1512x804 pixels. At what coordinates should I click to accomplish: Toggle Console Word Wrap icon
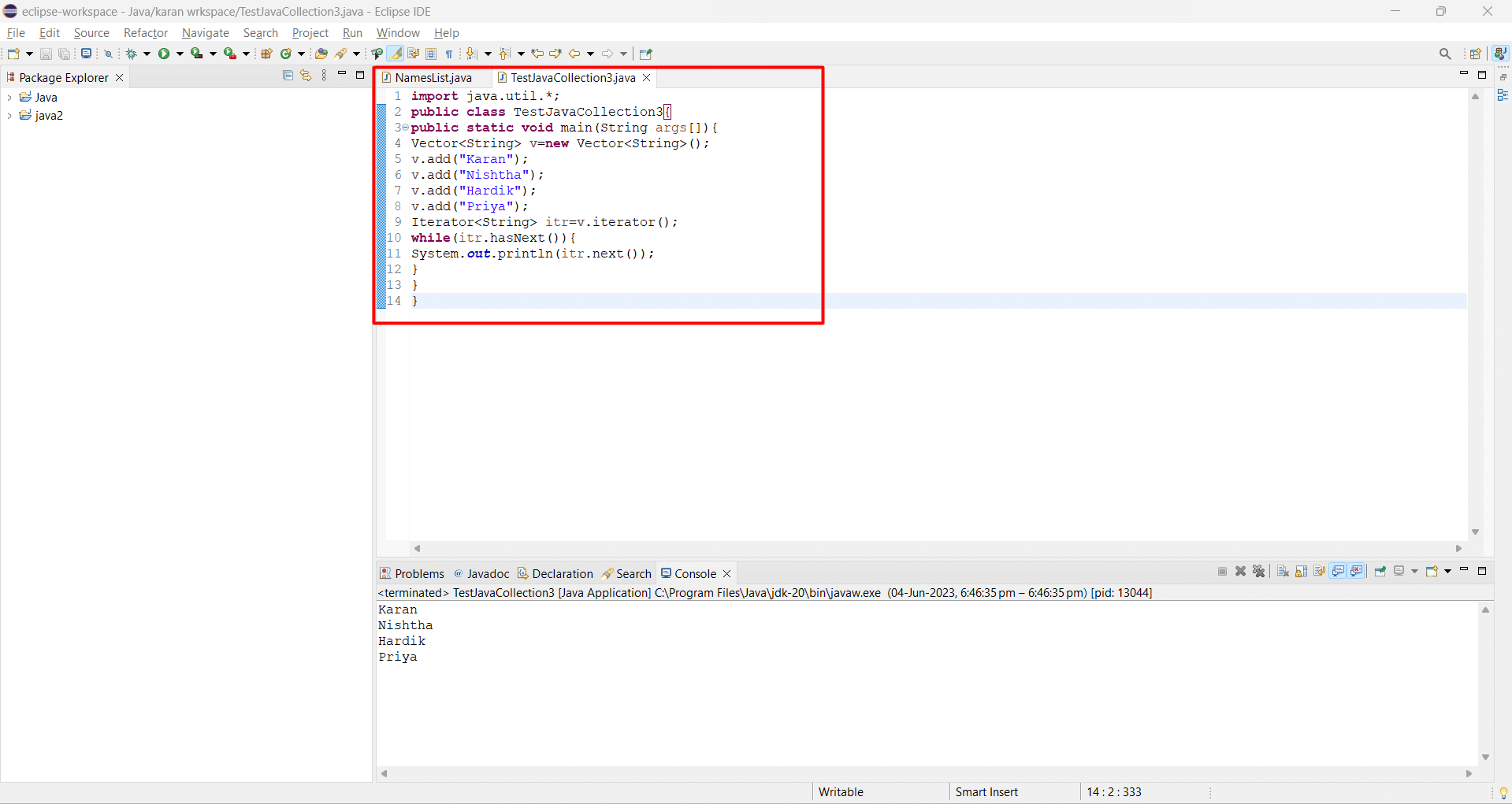pyautogui.click(x=1320, y=571)
